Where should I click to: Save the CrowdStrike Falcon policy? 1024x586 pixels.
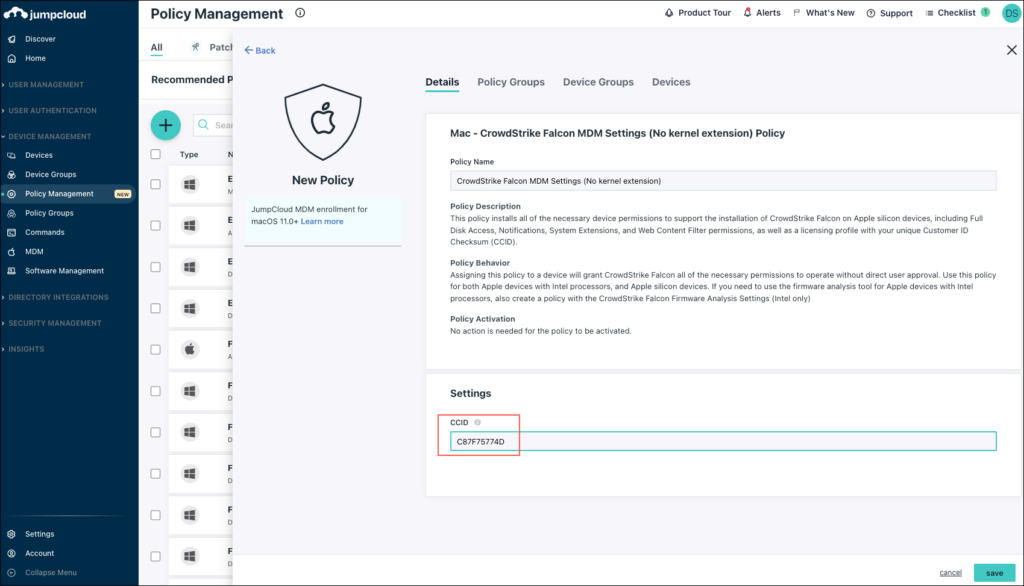click(993, 572)
